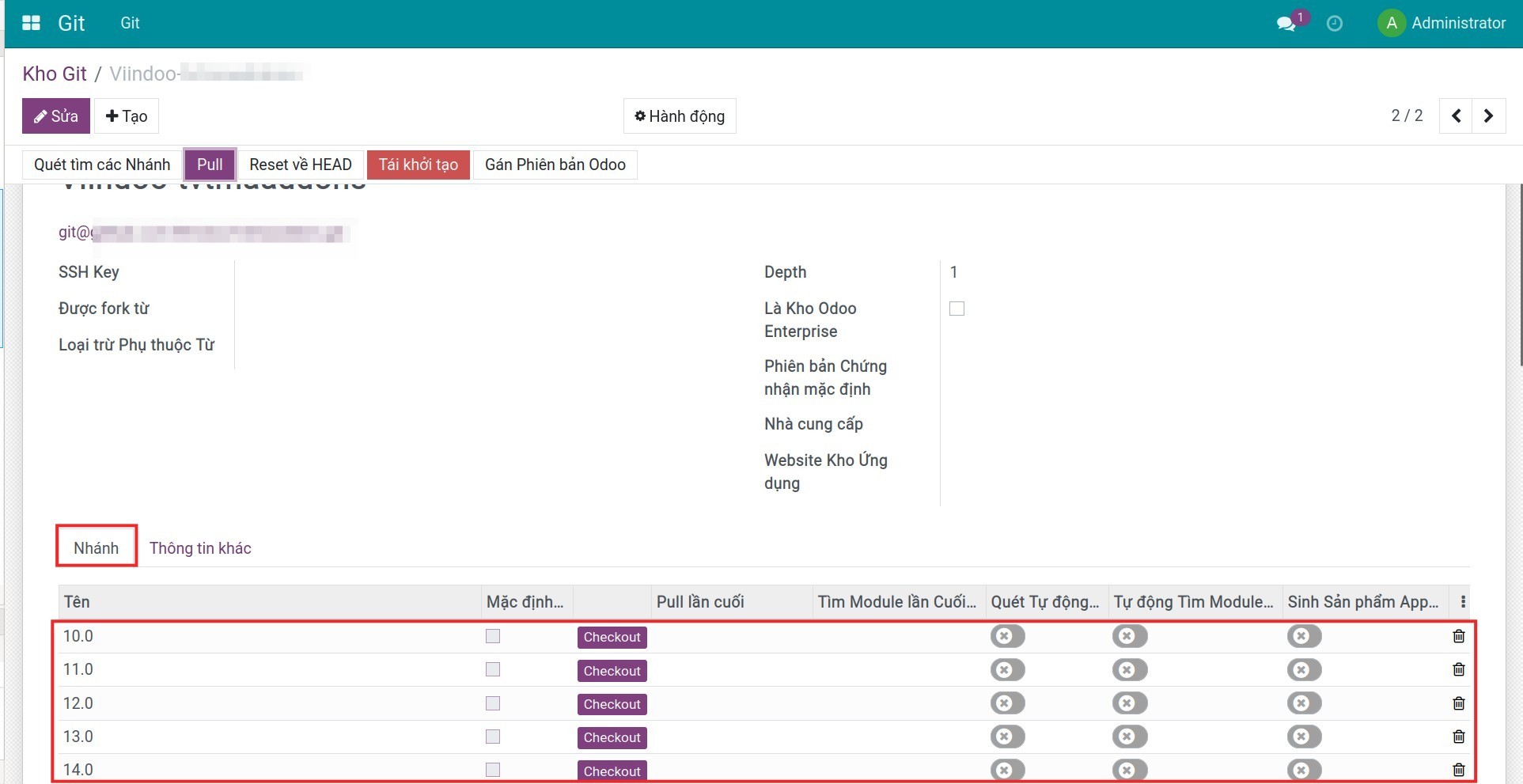
Task: Open the Hành động actions dropdown
Action: click(x=680, y=116)
